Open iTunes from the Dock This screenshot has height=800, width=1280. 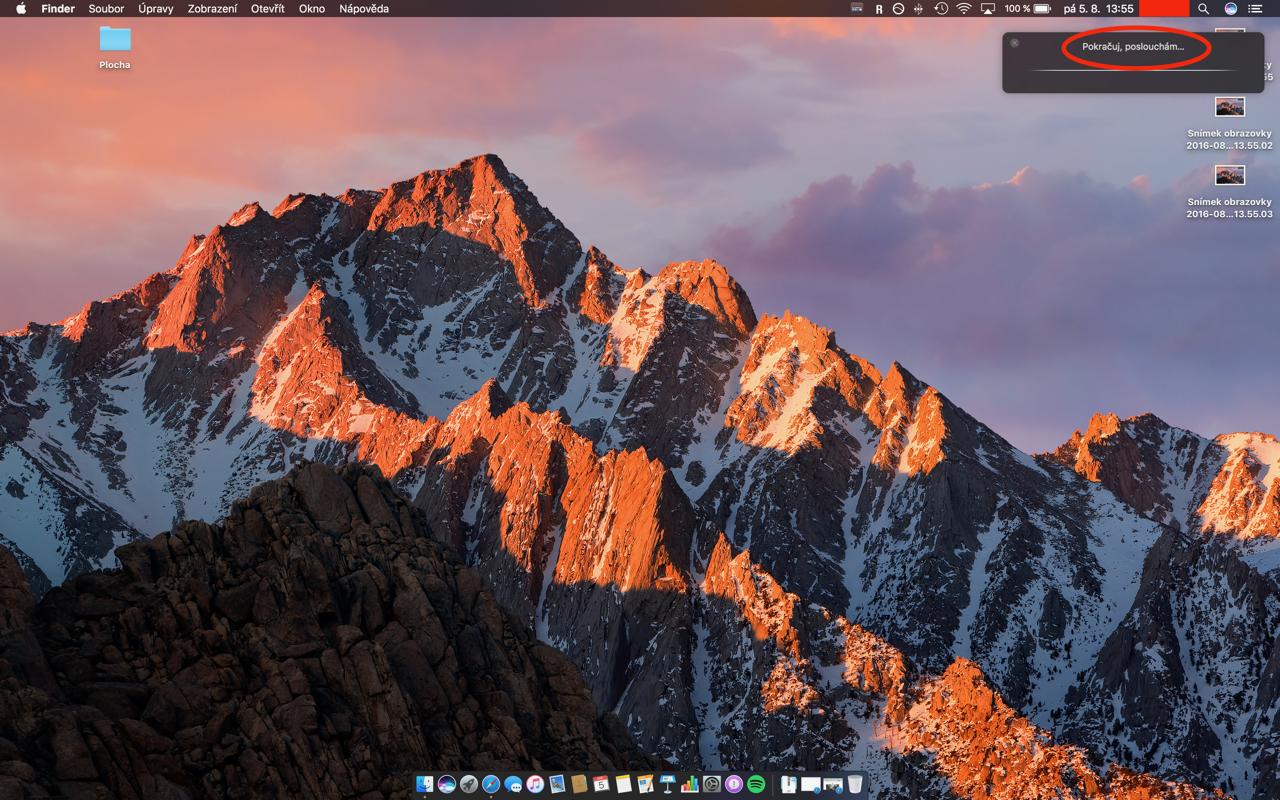point(535,785)
